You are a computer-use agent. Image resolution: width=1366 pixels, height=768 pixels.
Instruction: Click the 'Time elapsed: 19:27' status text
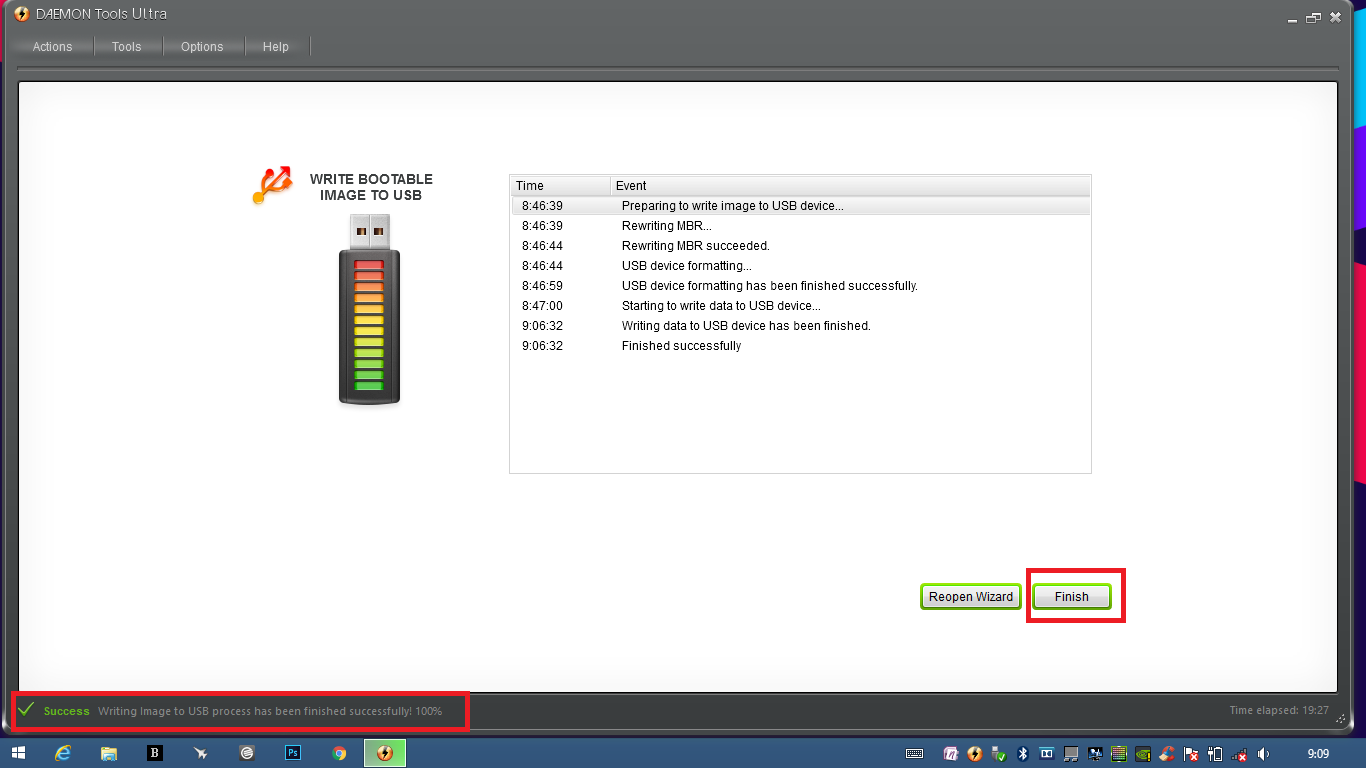click(1279, 711)
